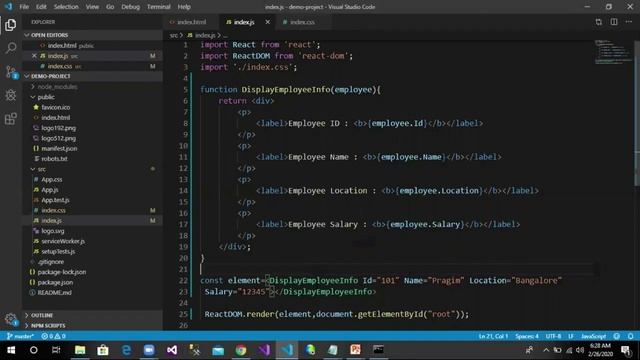Open Google Chrome from taskbar
The image size is (640, 360).
pyautogui.click(x=241, y=350)
